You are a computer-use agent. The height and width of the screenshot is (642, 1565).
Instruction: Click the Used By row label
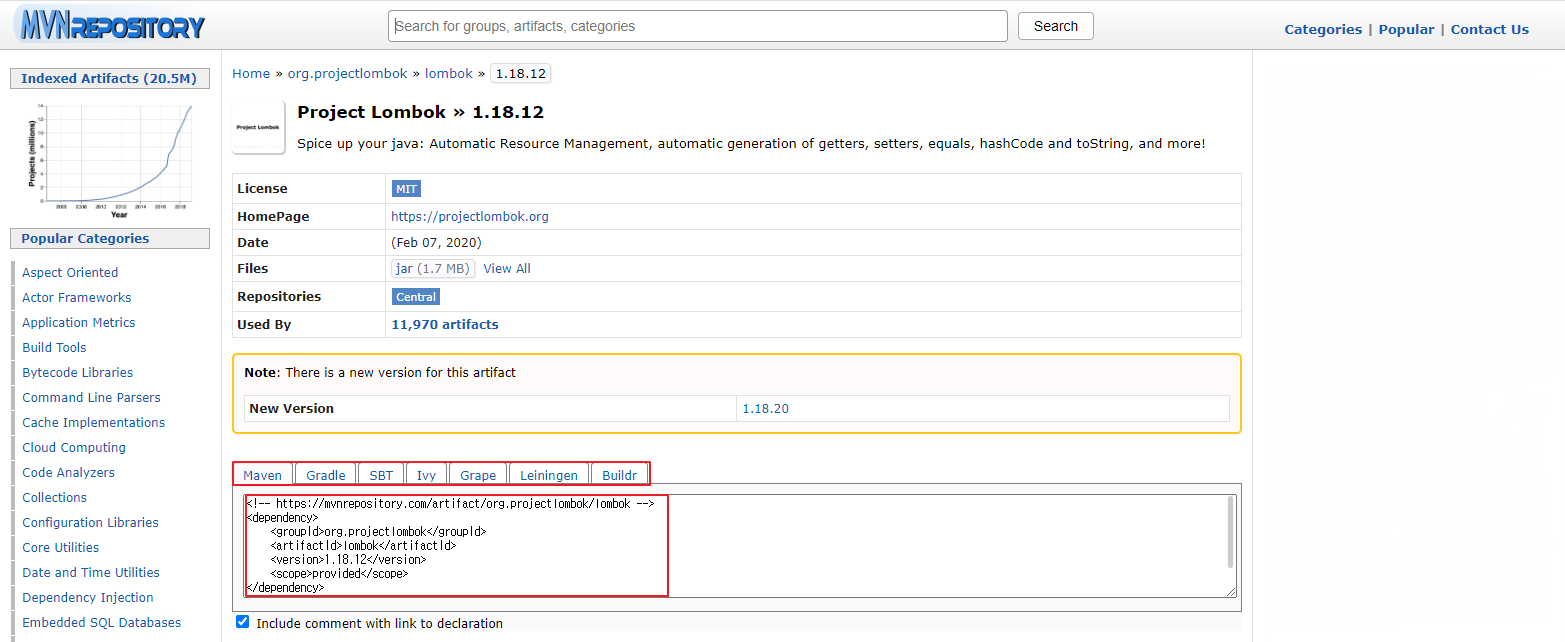263,324
